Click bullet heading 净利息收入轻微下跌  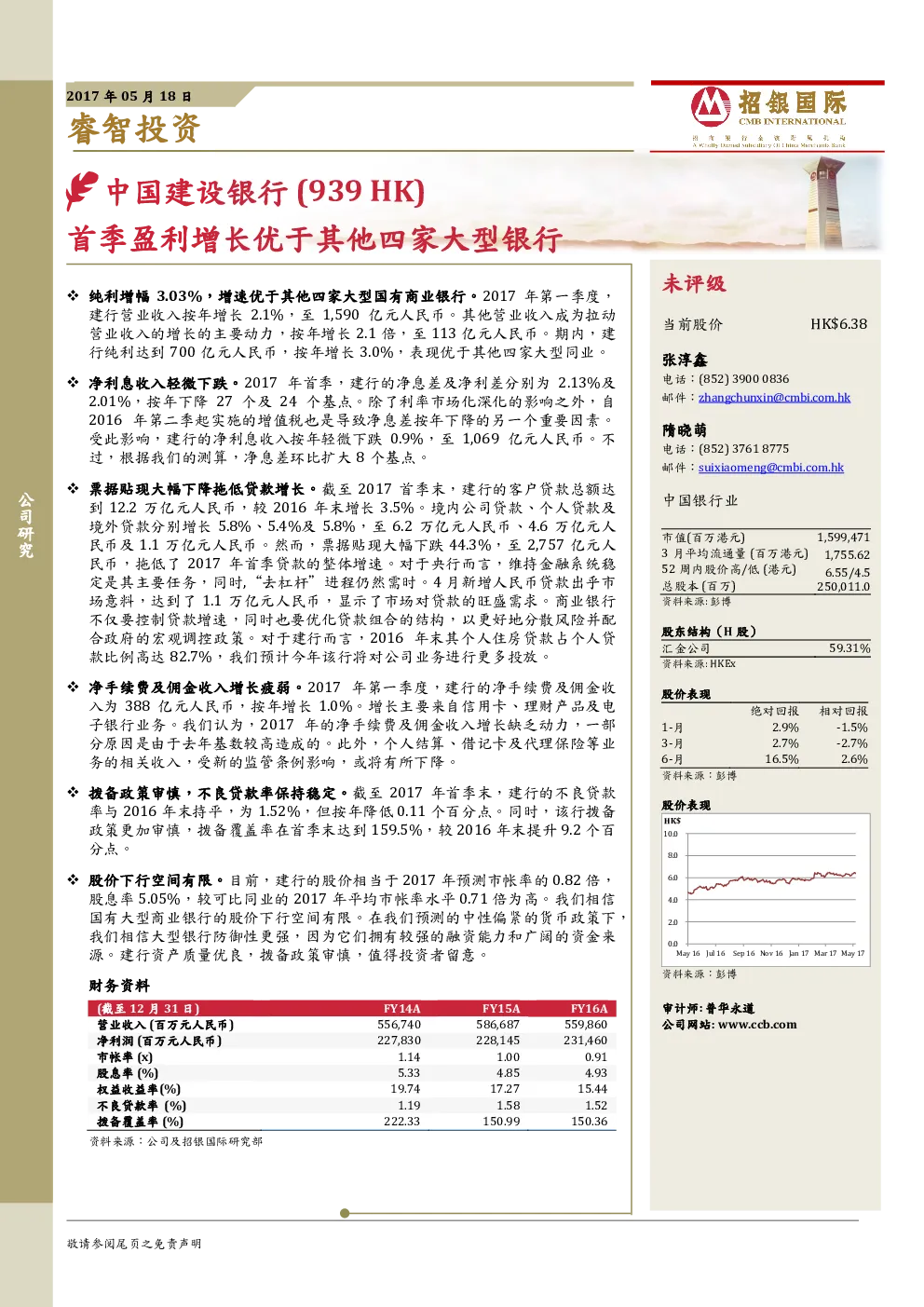(157, 383)
